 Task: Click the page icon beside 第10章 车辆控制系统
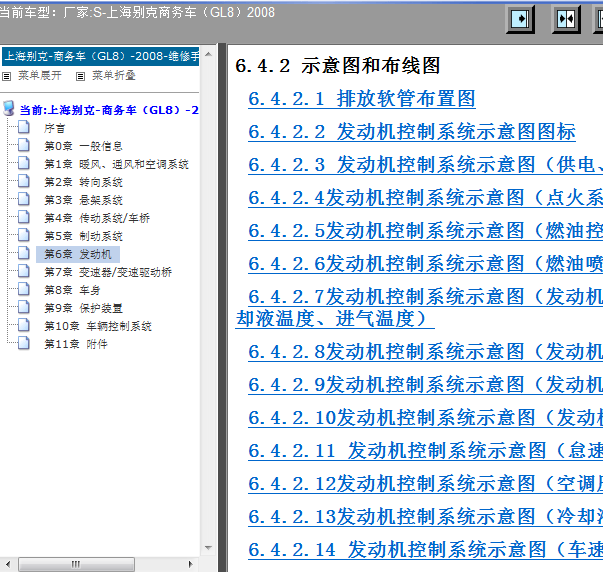point(24,325)
